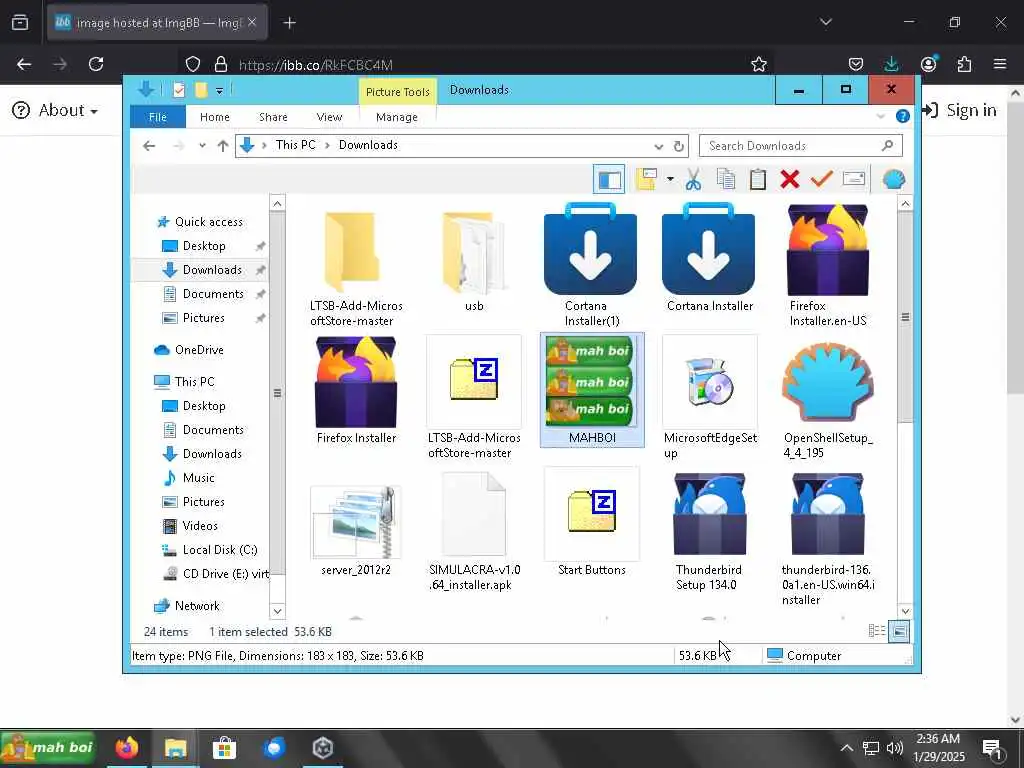
Task: Open the Home ribbon tab
Action: (x=215, y=117)
